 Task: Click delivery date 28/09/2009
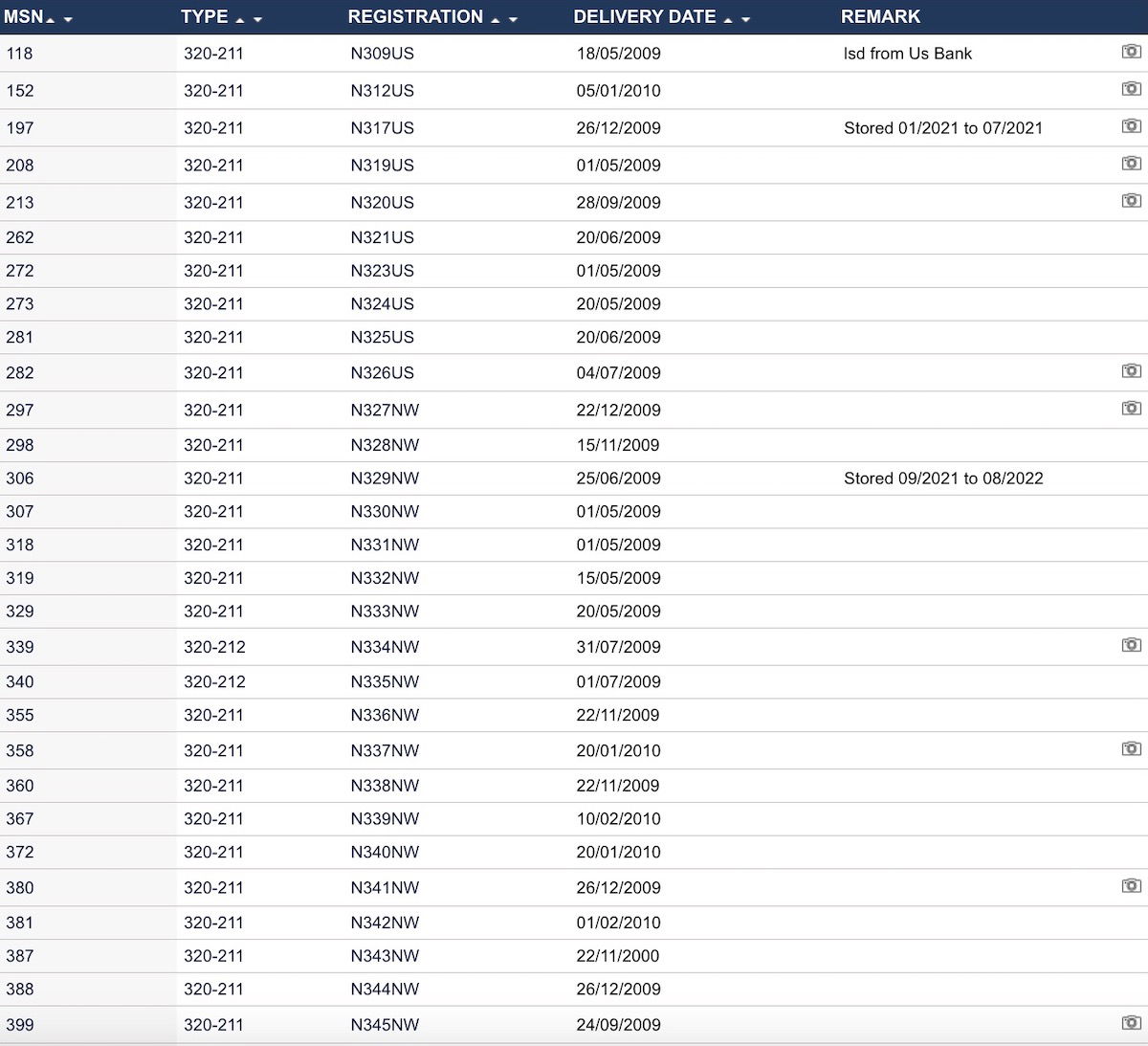[x=618, y=203]
